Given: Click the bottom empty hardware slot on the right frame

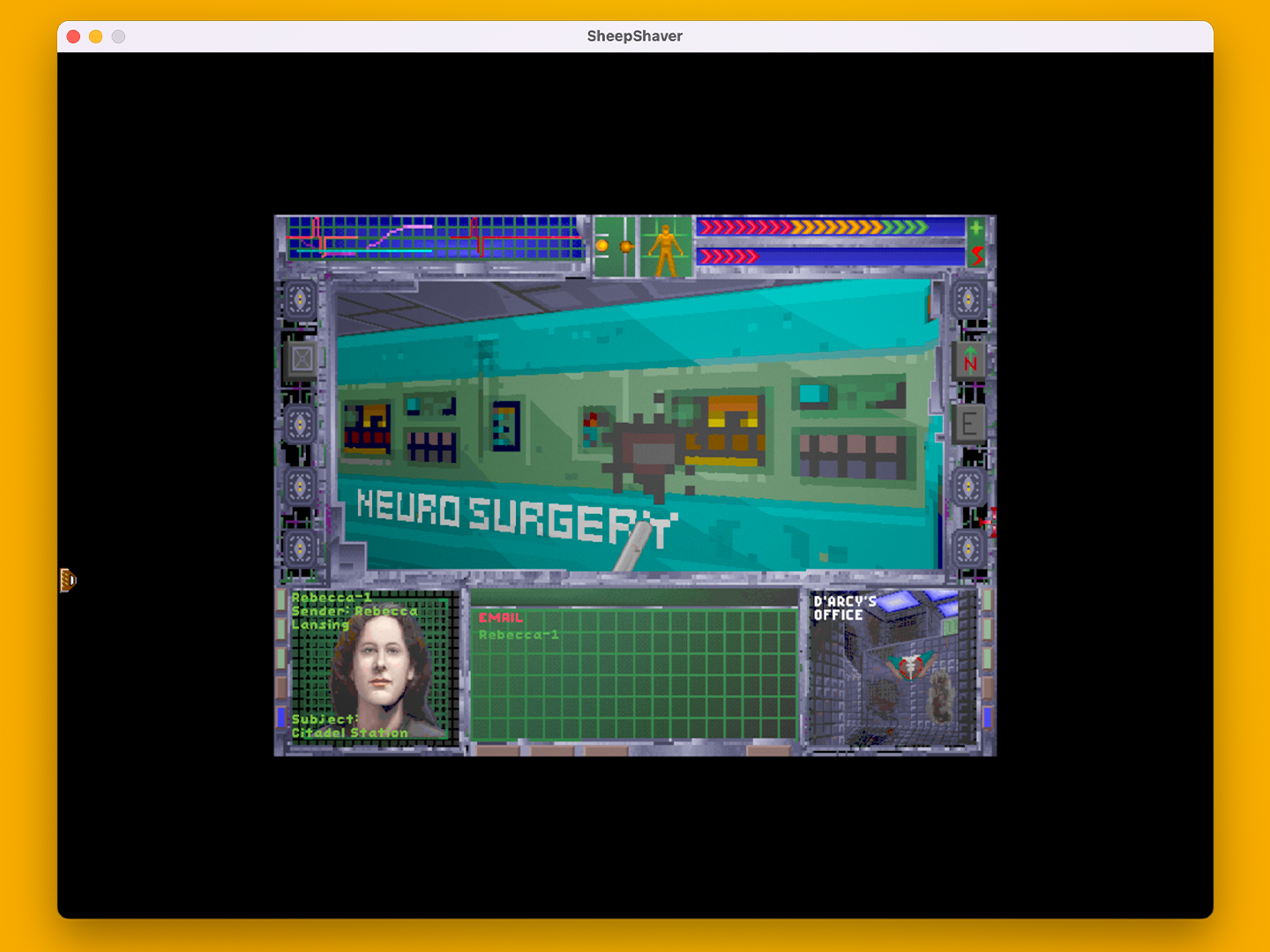Looking at the screenshot, I should point(969,548).
